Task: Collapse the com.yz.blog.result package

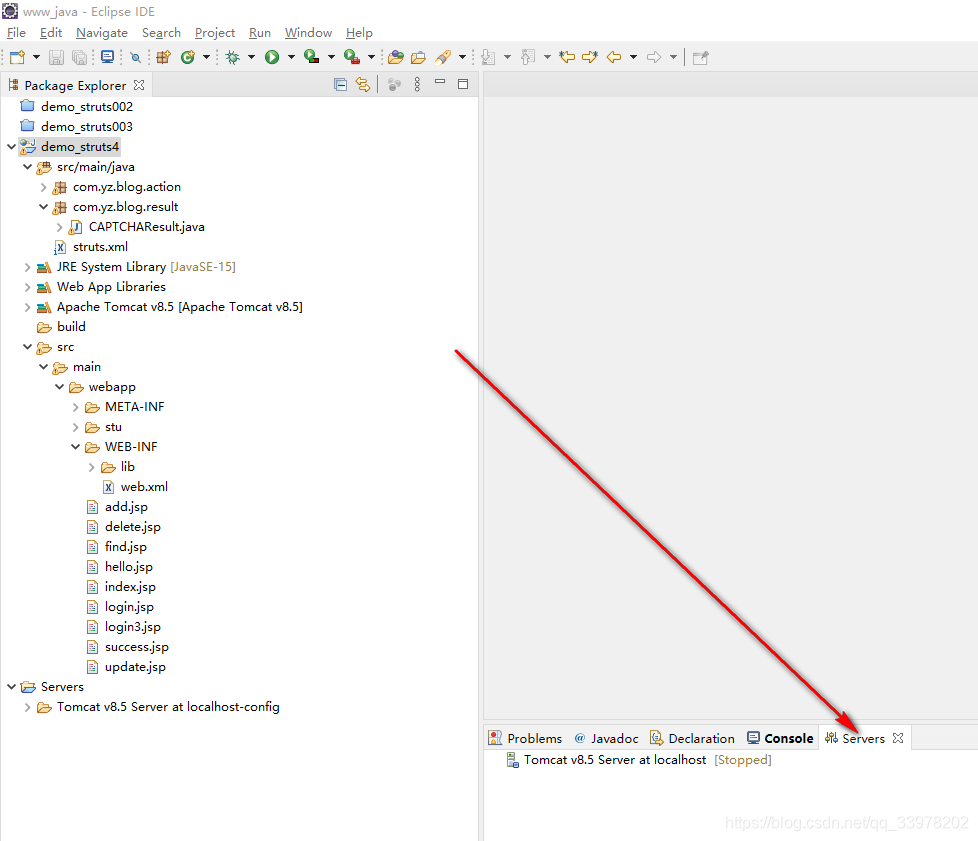Action: 43,207
